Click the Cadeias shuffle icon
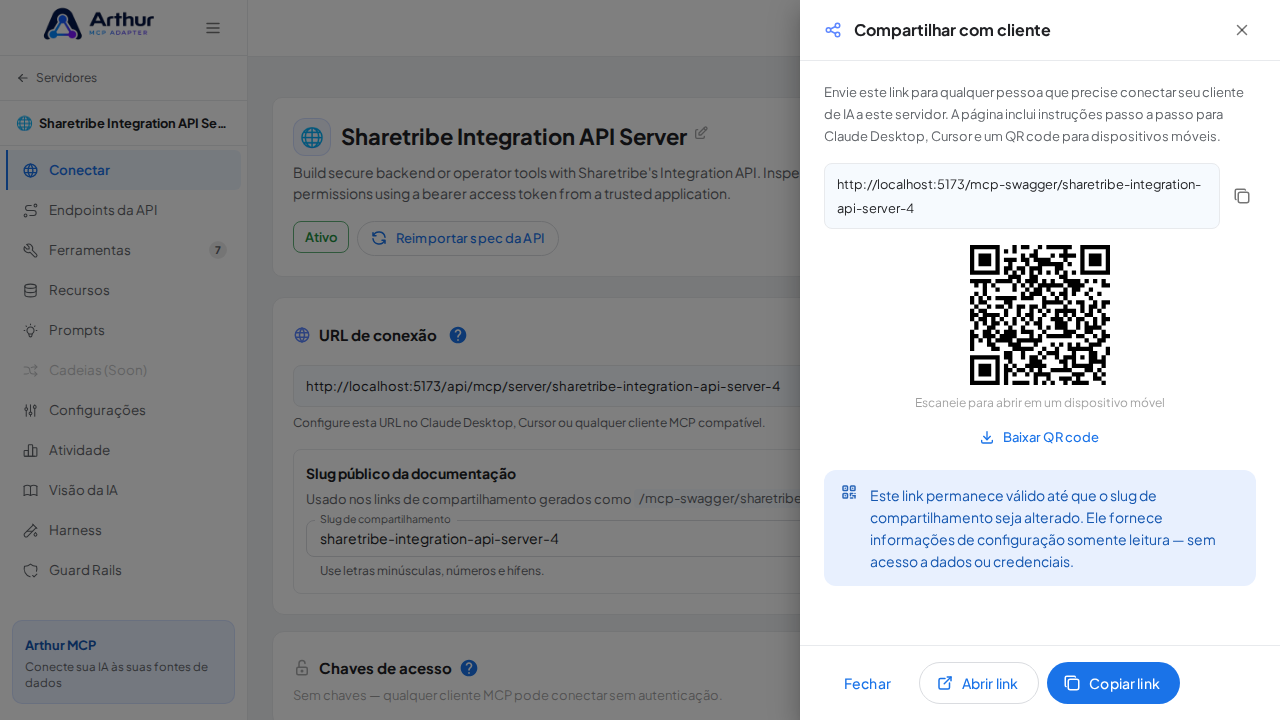1280x720 pixels. (31, 370)
